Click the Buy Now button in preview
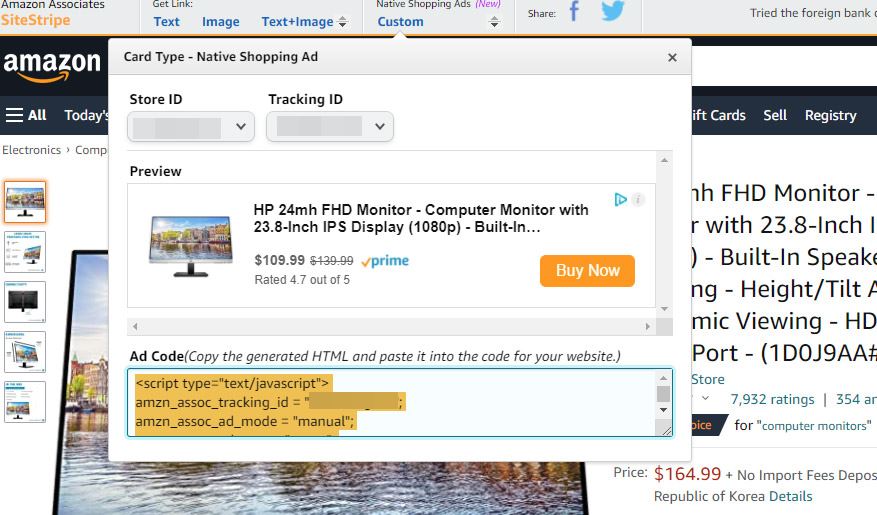Viewport: 877px width, 515px height. [587, 271]
